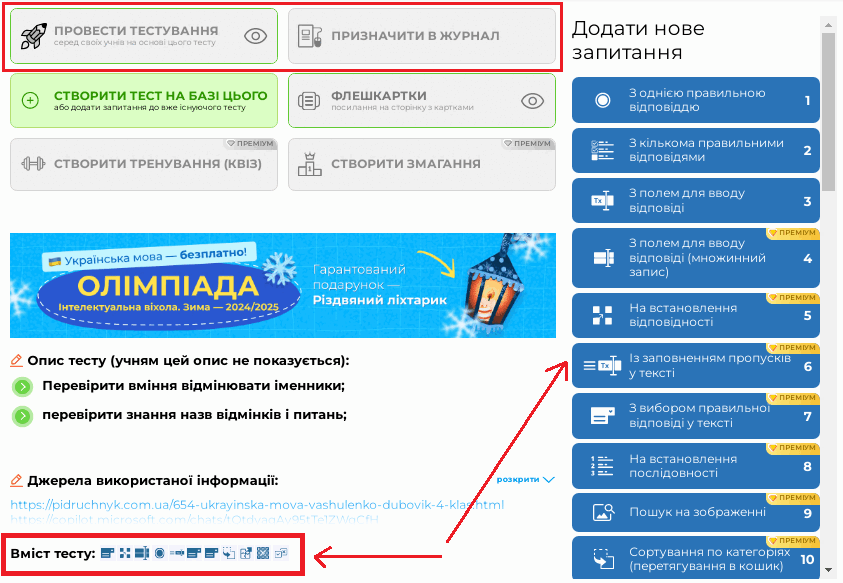Click the scrollbar up arrow

point(828,24)
